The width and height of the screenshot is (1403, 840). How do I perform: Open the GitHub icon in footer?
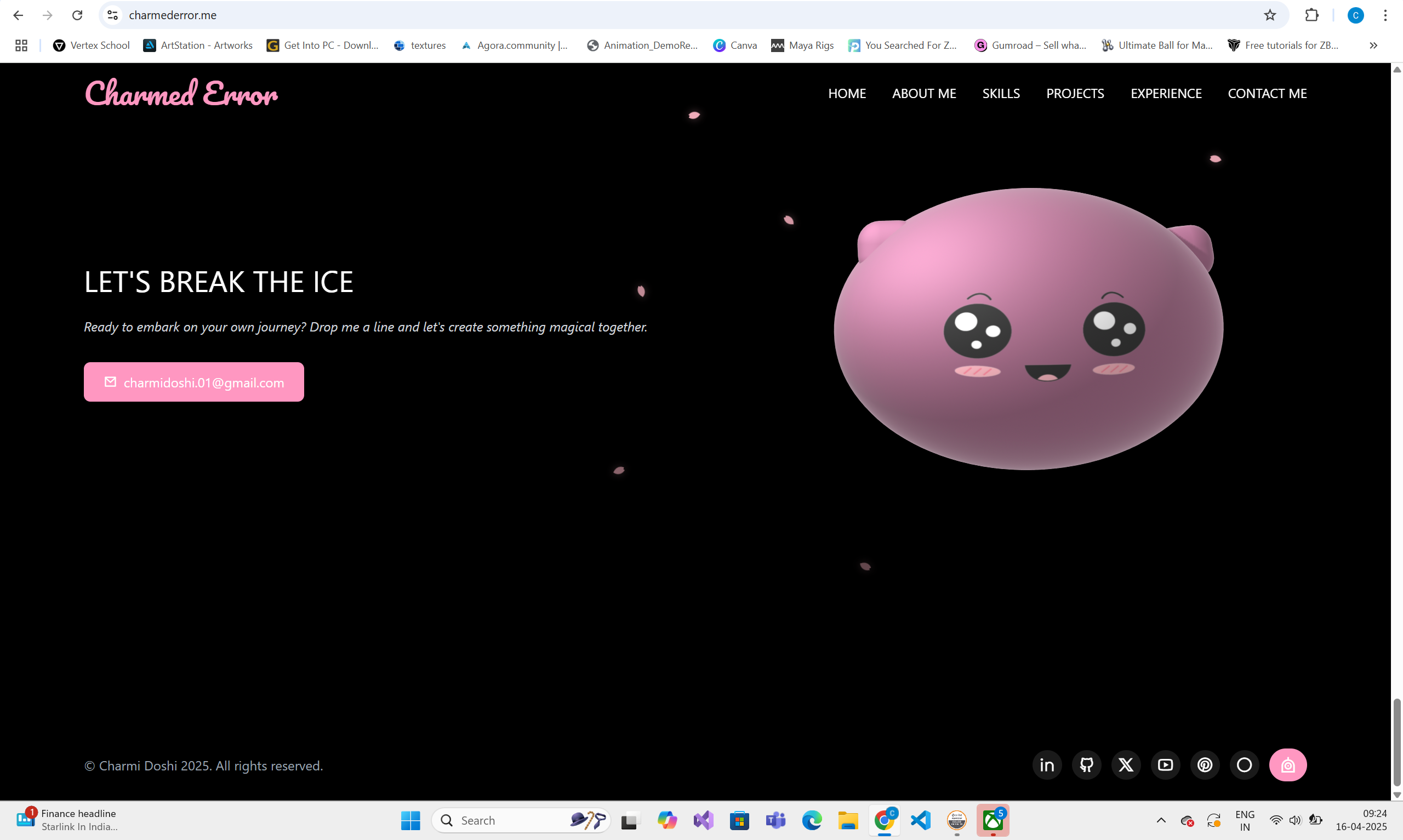[1086, 765]
